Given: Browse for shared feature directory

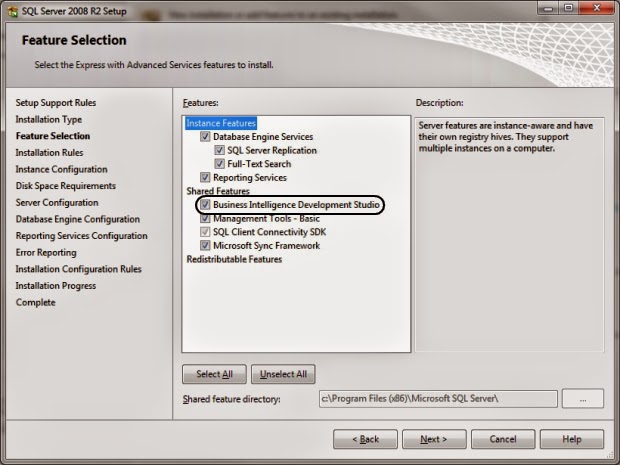Looking at the screenshot, I should (x=583, y=399).
